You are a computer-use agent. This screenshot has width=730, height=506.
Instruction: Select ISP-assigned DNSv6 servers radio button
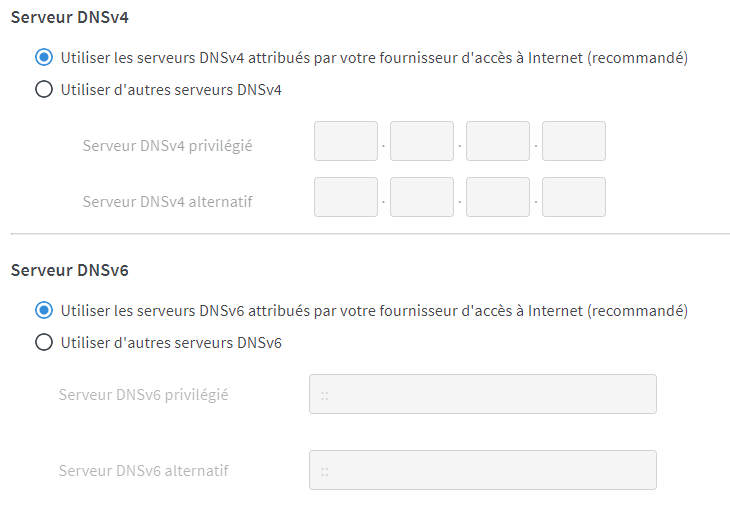(43, 310)
